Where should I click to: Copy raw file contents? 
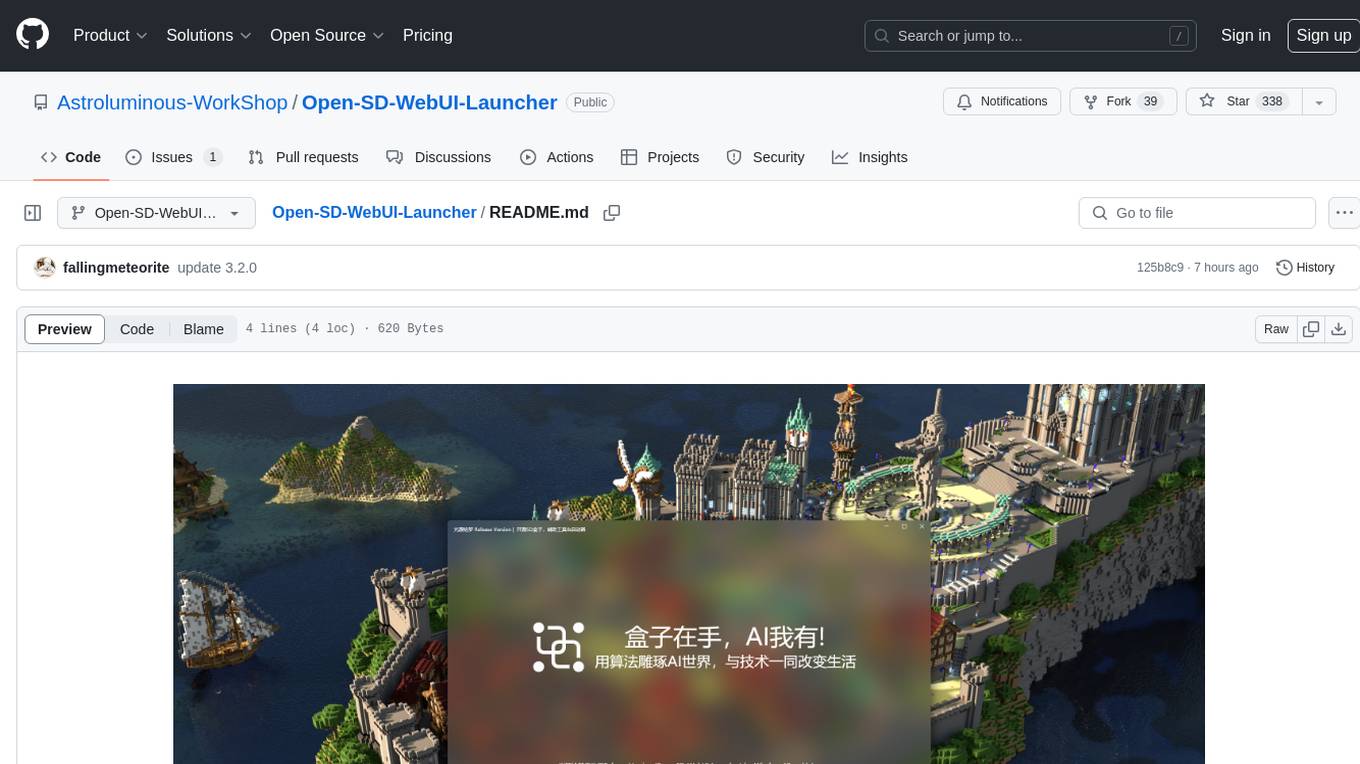(x=1311, y=329)
